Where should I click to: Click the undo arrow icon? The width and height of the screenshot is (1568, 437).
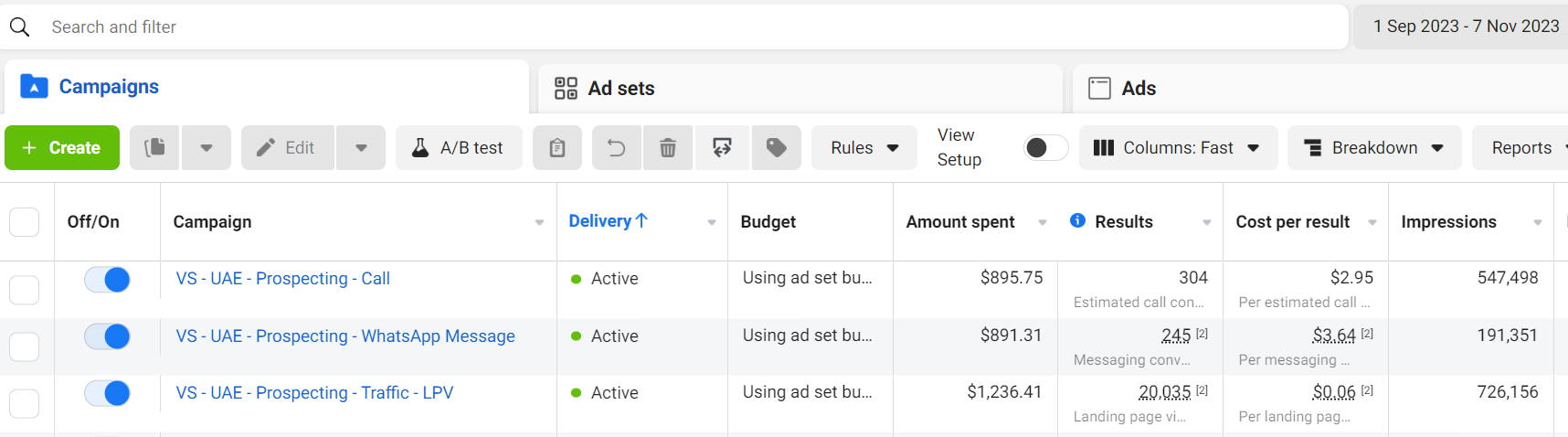[617, 148]
